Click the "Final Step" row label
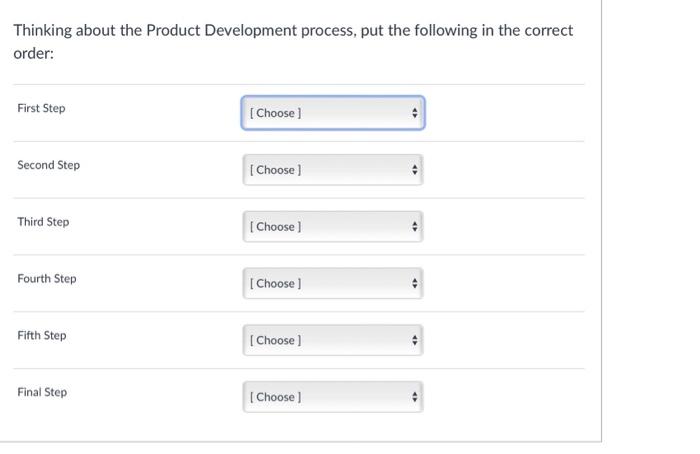 click(x=42, y=393)
